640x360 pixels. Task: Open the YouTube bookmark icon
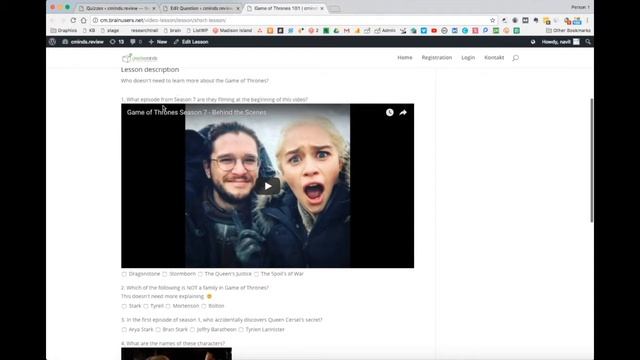[x=434, y=31]
